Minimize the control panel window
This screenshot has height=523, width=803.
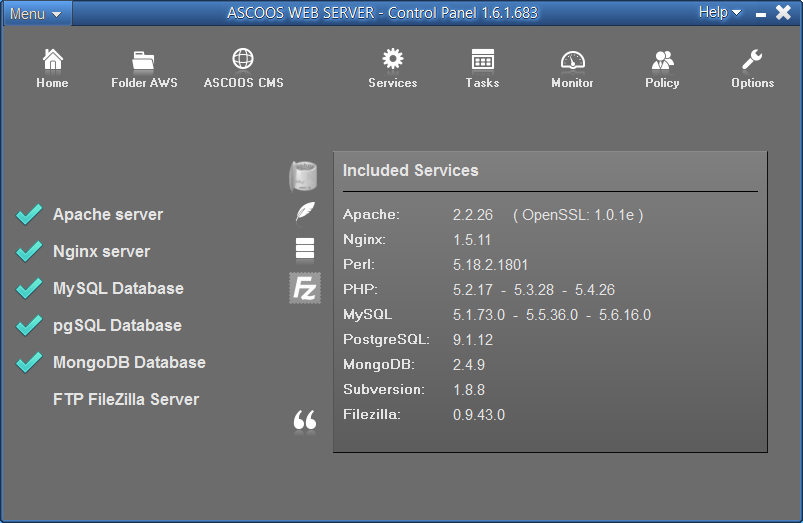pos(761,14)
